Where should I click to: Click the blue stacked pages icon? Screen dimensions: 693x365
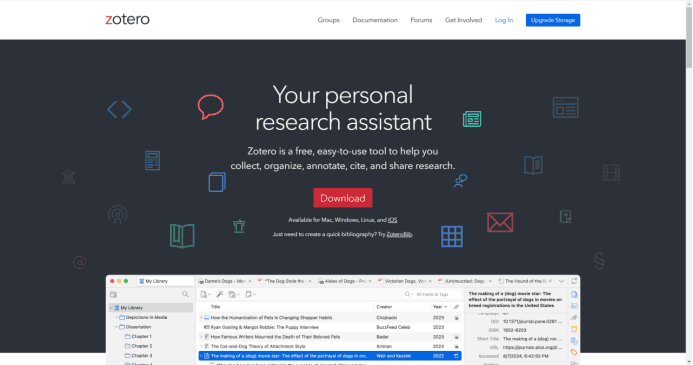tap(217, 182)
